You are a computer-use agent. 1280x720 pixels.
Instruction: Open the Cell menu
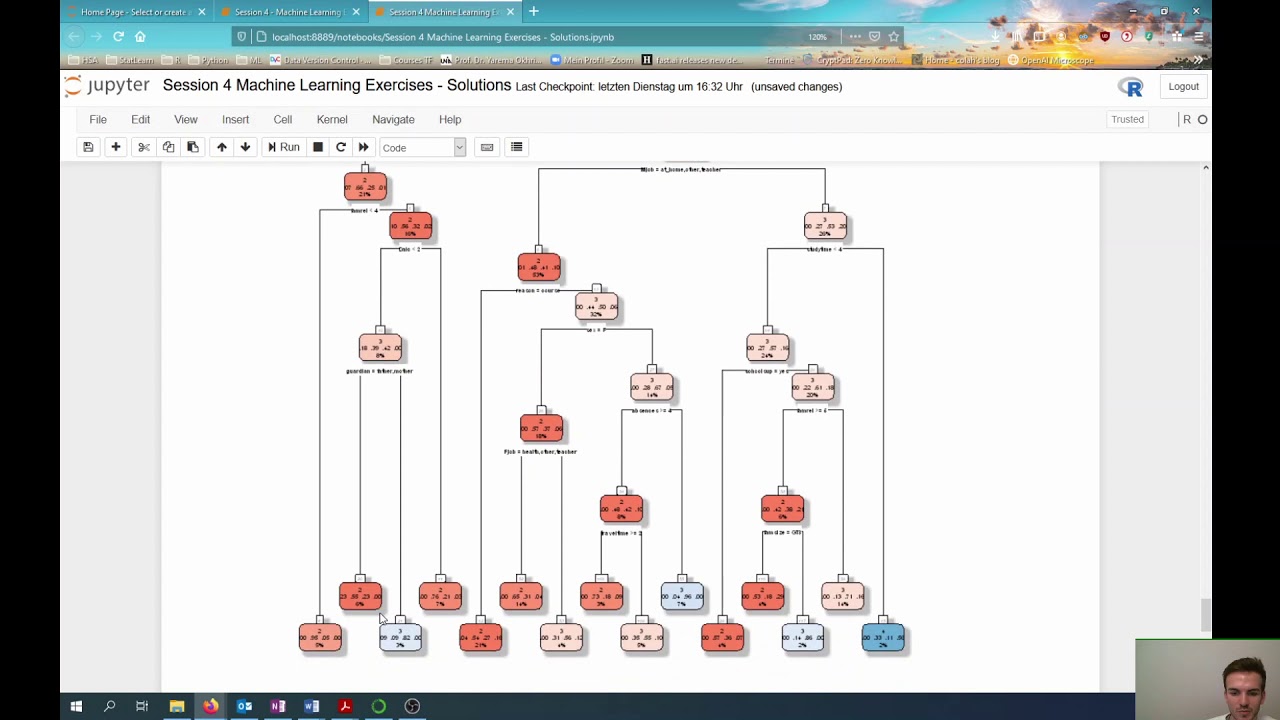tap(283, 119)
